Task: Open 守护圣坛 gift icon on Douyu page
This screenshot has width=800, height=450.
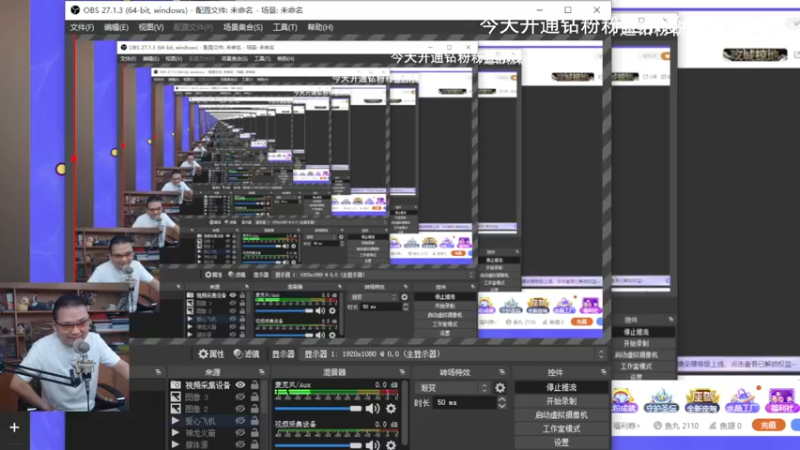Action: pos(661,401)
